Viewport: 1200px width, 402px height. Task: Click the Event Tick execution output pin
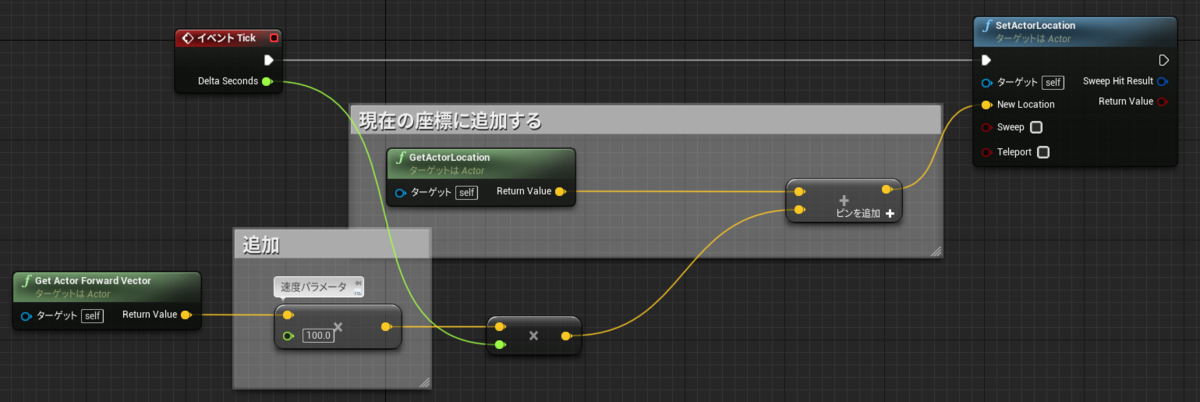click(268, 60)
